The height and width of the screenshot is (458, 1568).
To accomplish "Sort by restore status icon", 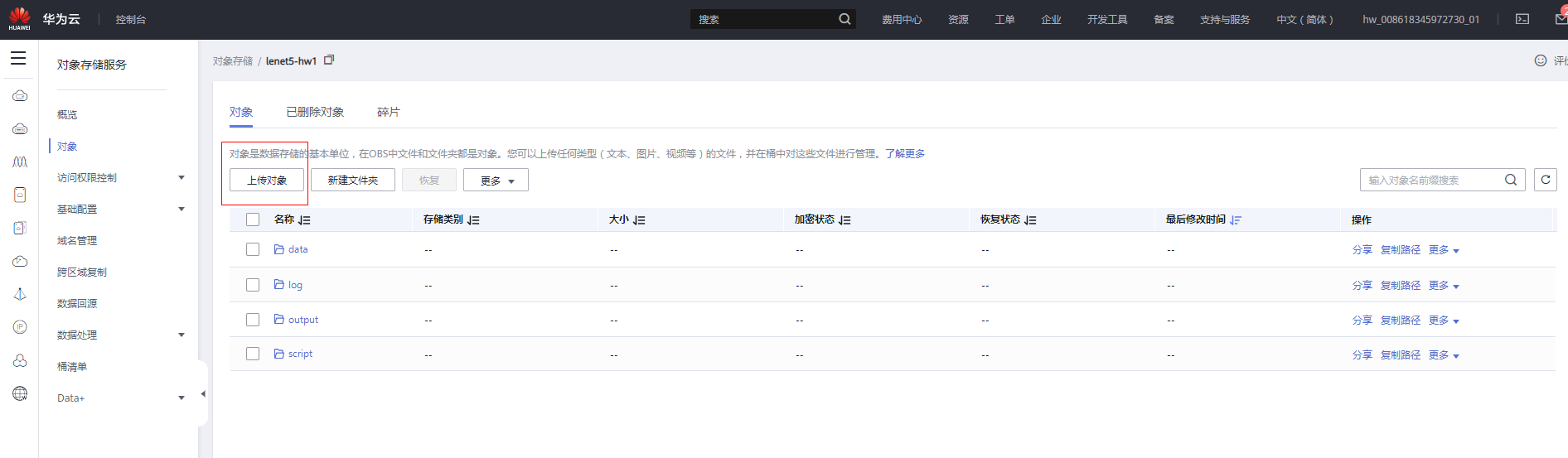I will 1030,220.
